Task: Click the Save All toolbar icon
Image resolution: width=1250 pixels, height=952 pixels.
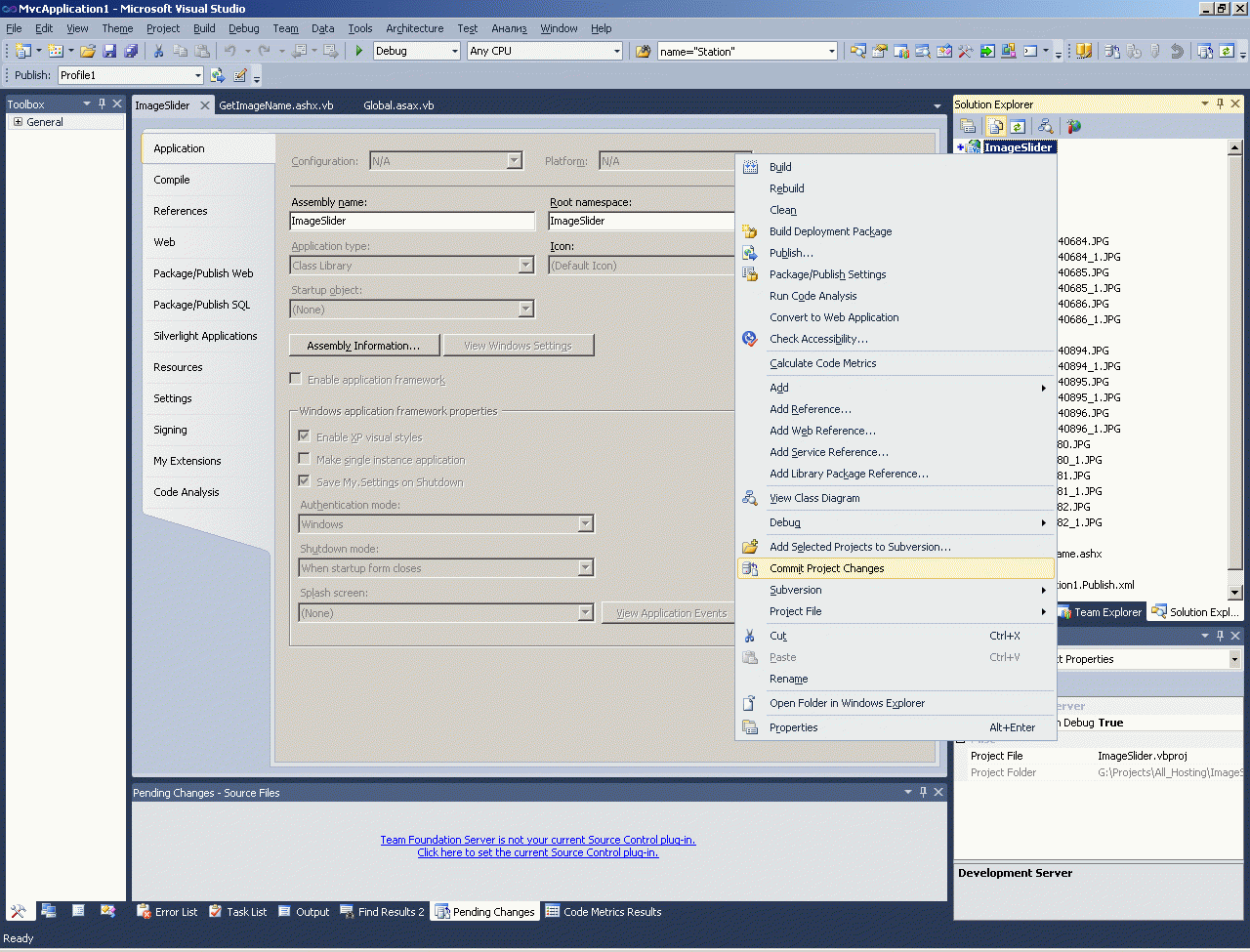Action: [130, 51]
